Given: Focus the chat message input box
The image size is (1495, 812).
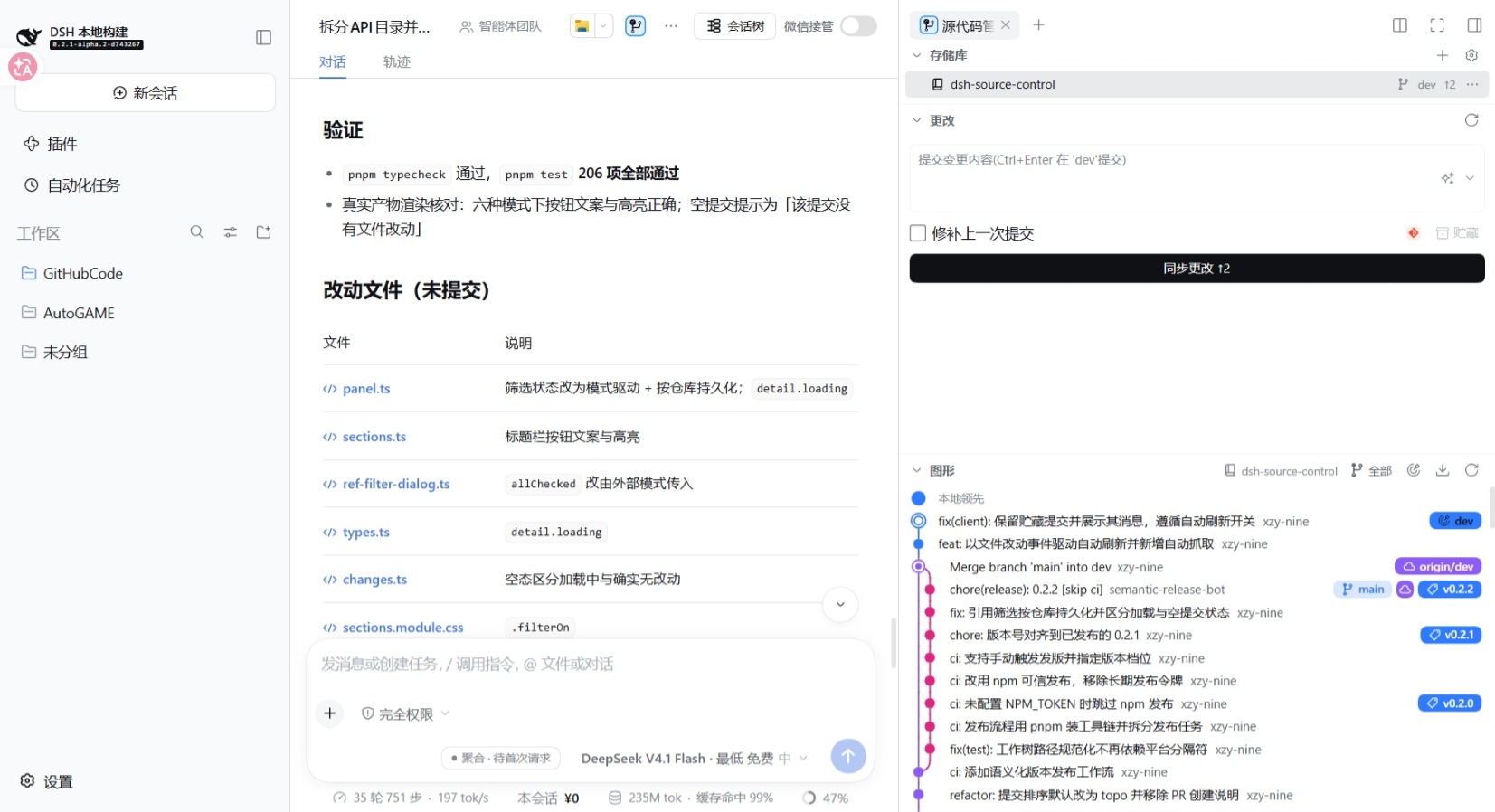Looking at the screenshot, I should point(591,665).
